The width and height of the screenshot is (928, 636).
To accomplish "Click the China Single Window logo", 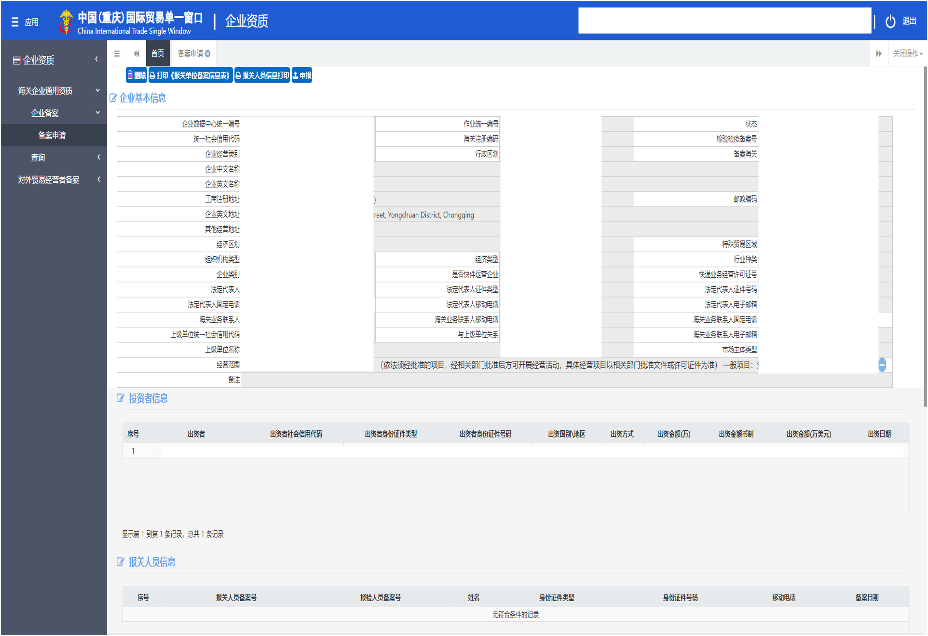I will pos(65,20).
